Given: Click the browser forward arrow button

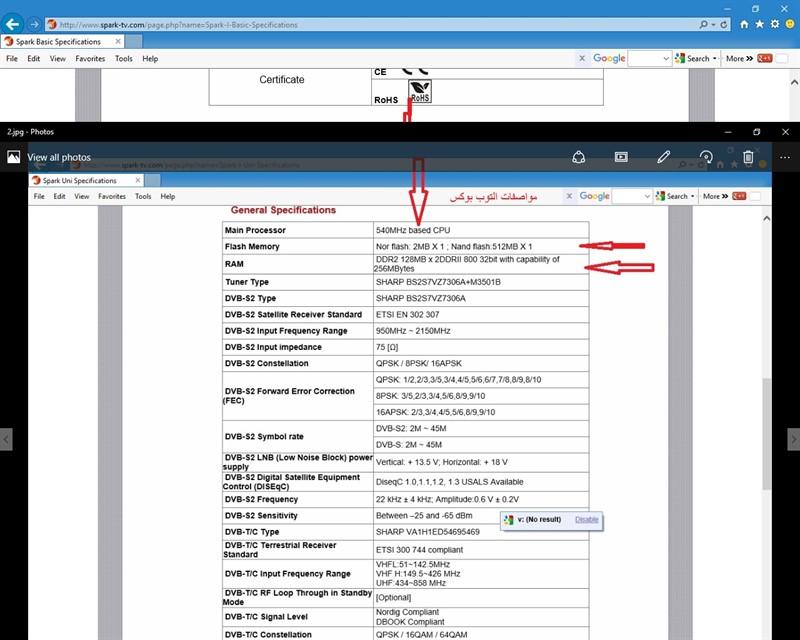Looking at the screenshot, I should point(34,24).
